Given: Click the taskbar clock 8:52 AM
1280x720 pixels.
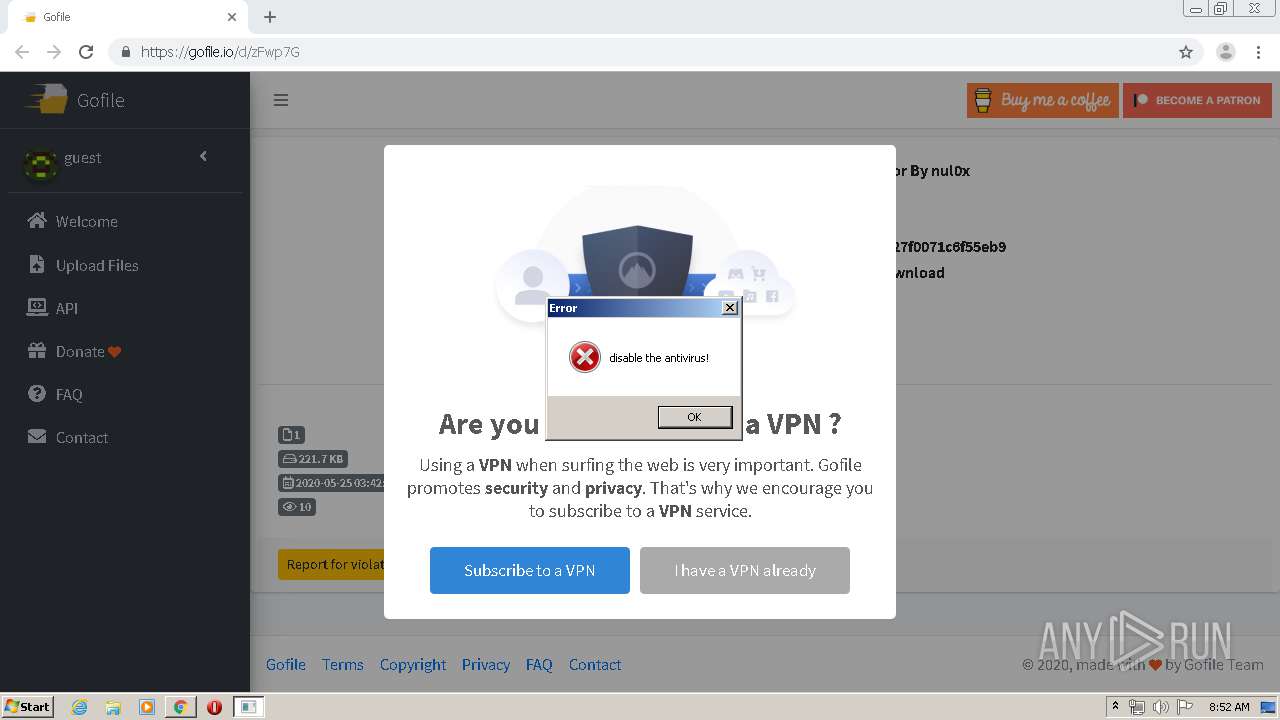Looking at the screenshot, I should pyautogui.click(x=1229, y=707).
